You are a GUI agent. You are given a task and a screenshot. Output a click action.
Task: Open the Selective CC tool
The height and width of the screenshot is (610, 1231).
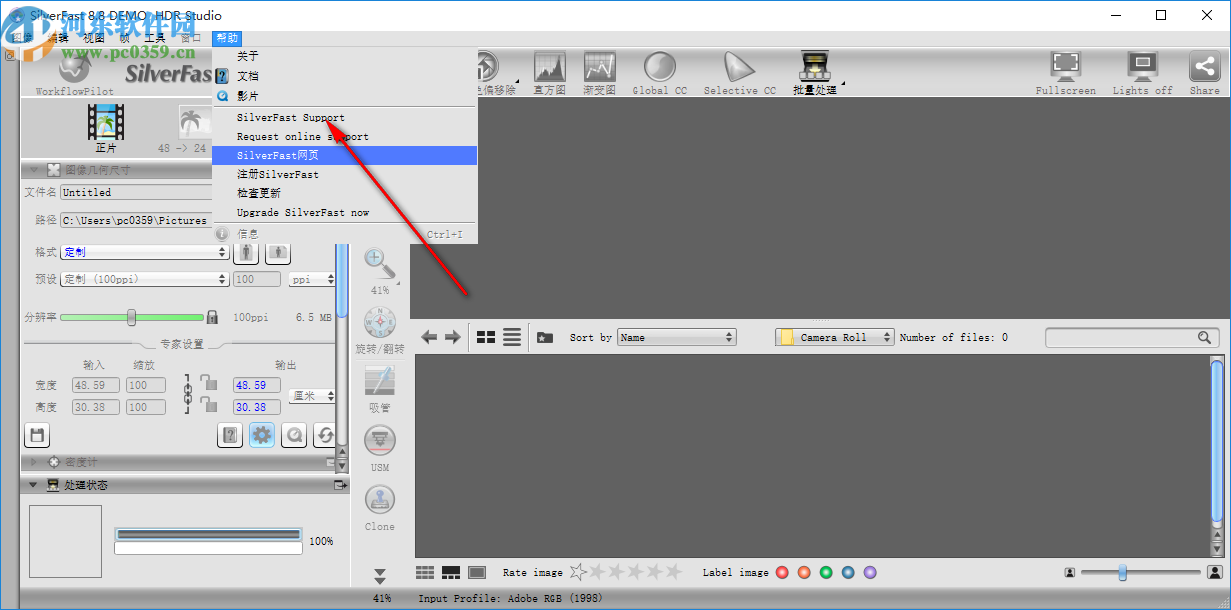pyautogui.click(x=739, y=68)
